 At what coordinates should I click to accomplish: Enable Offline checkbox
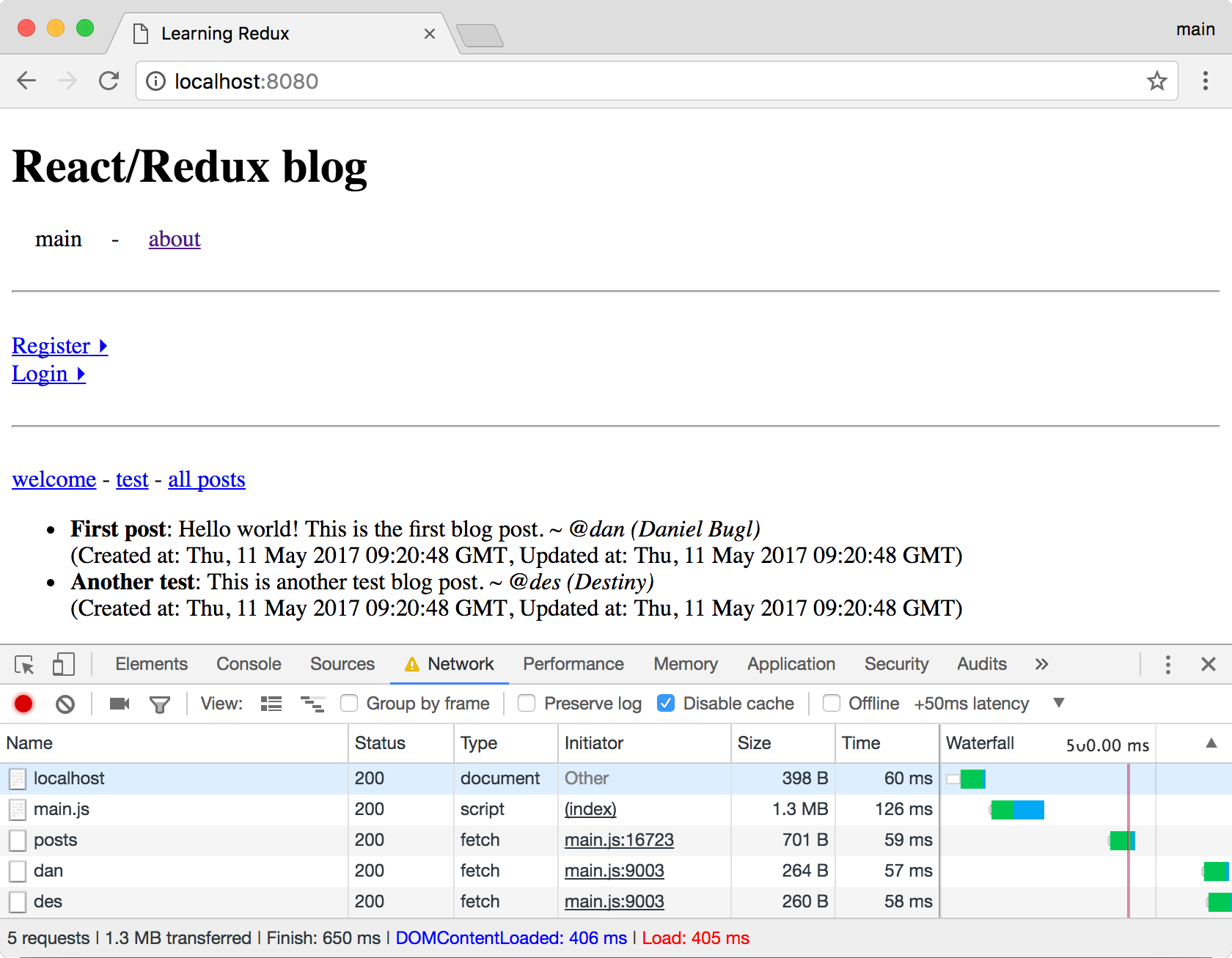[x=832, y=704]
